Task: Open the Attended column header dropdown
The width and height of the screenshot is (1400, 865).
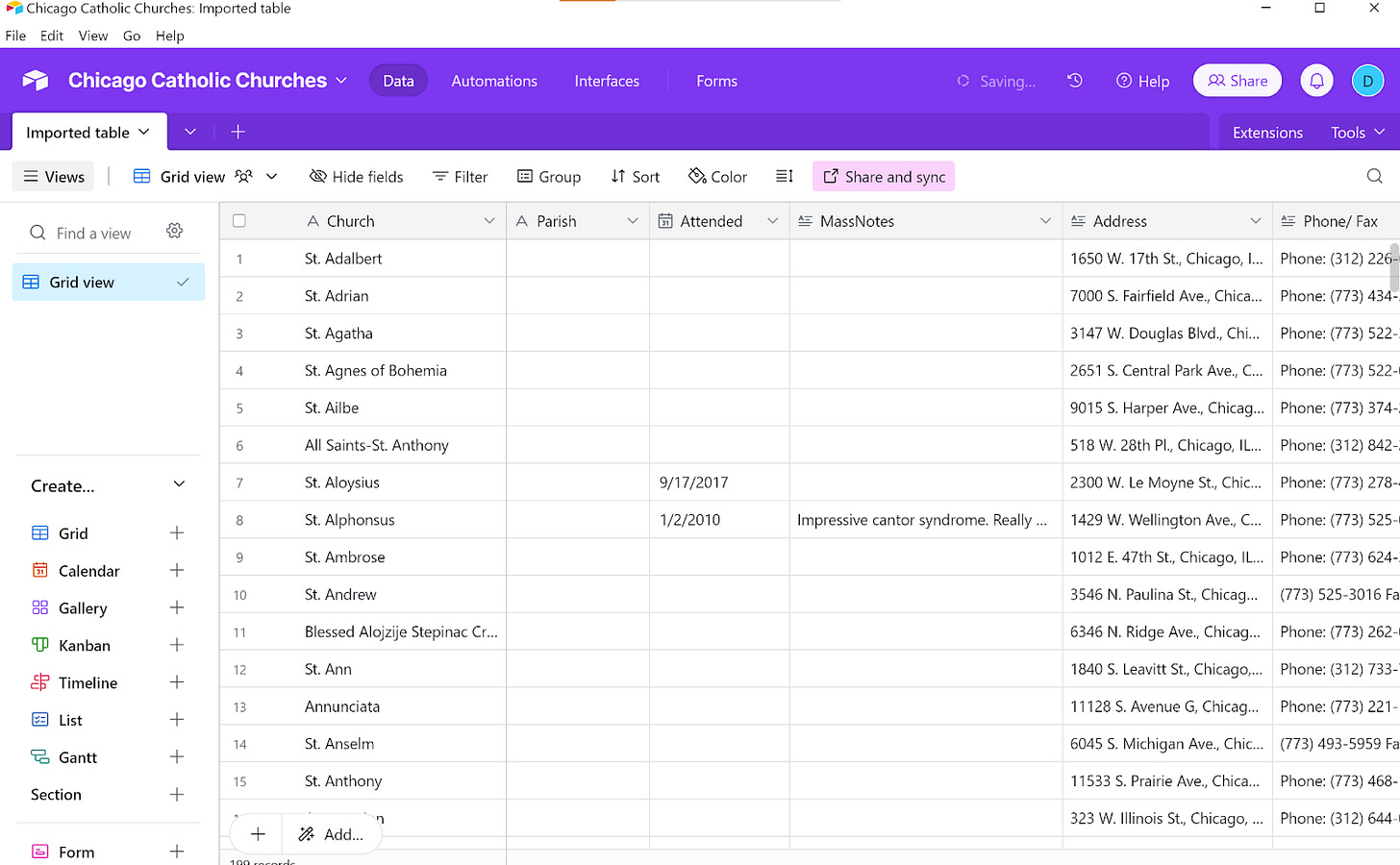Action: point(772,221)
